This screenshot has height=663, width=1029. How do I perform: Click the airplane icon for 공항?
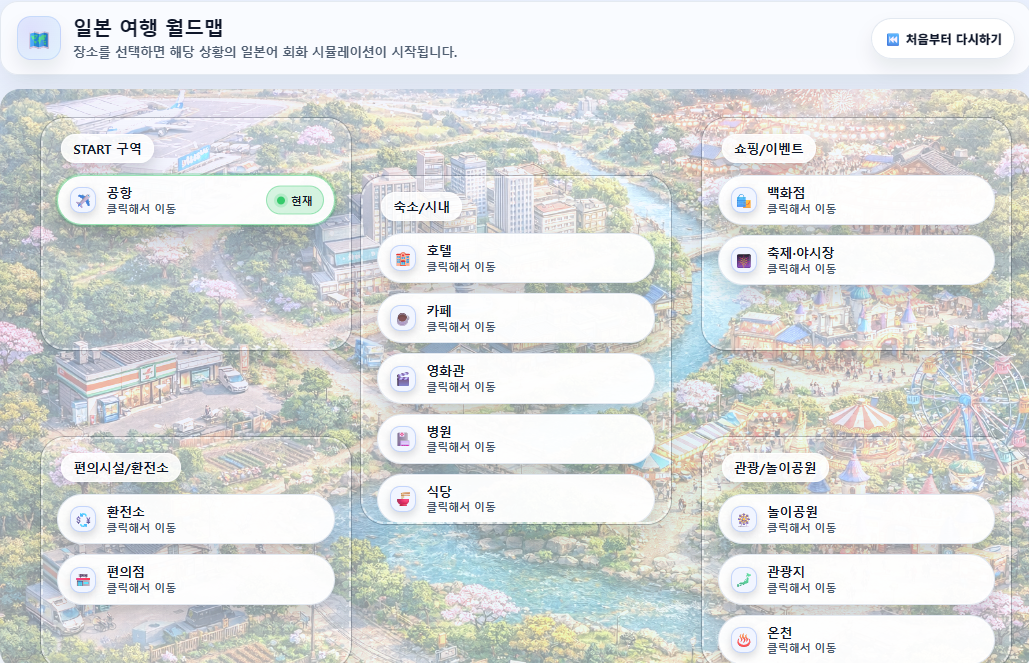[83, 200]
